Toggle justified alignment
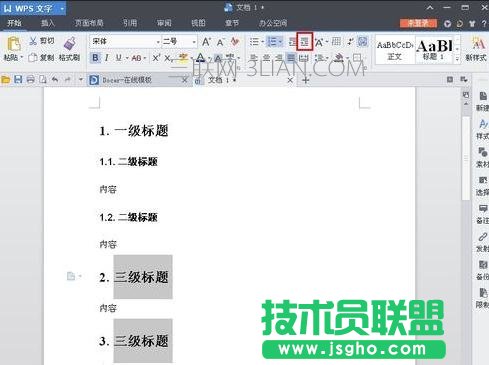 pos(291,58)
